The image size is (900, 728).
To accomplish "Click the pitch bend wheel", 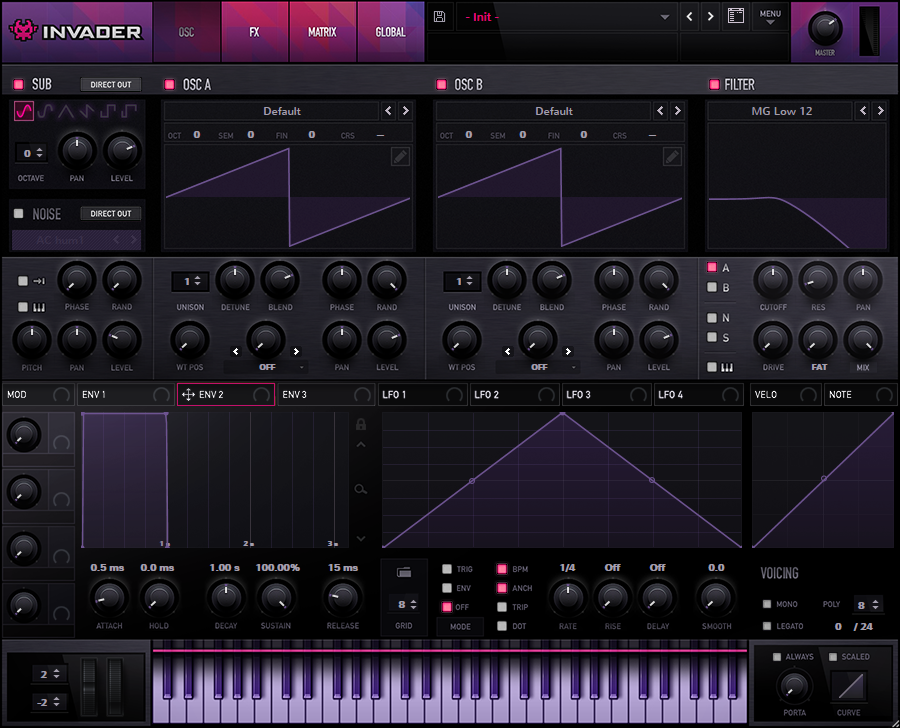I will coord(89,687).
